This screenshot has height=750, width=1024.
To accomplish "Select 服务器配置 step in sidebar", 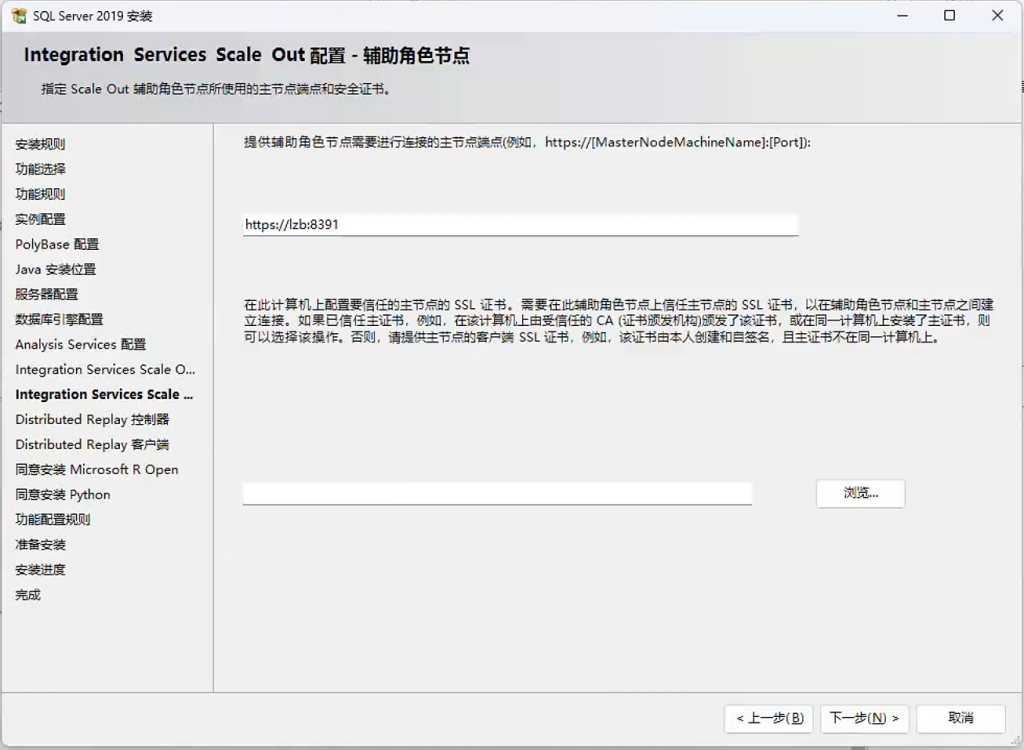I will click(46, 294).
